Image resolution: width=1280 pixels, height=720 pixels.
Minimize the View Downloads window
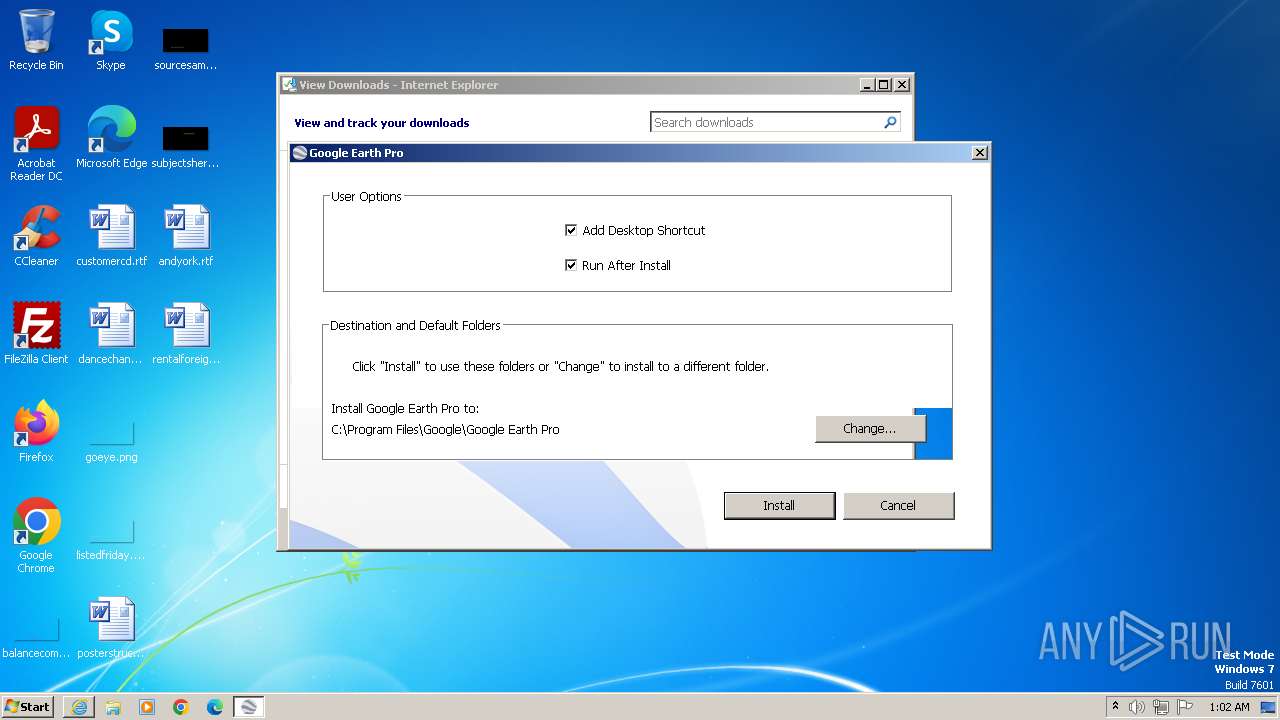[x=868, y=85]
